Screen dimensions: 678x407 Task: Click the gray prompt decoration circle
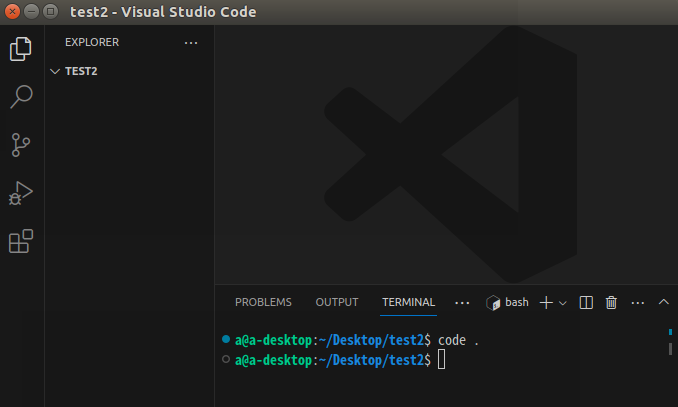pos(226,359)
